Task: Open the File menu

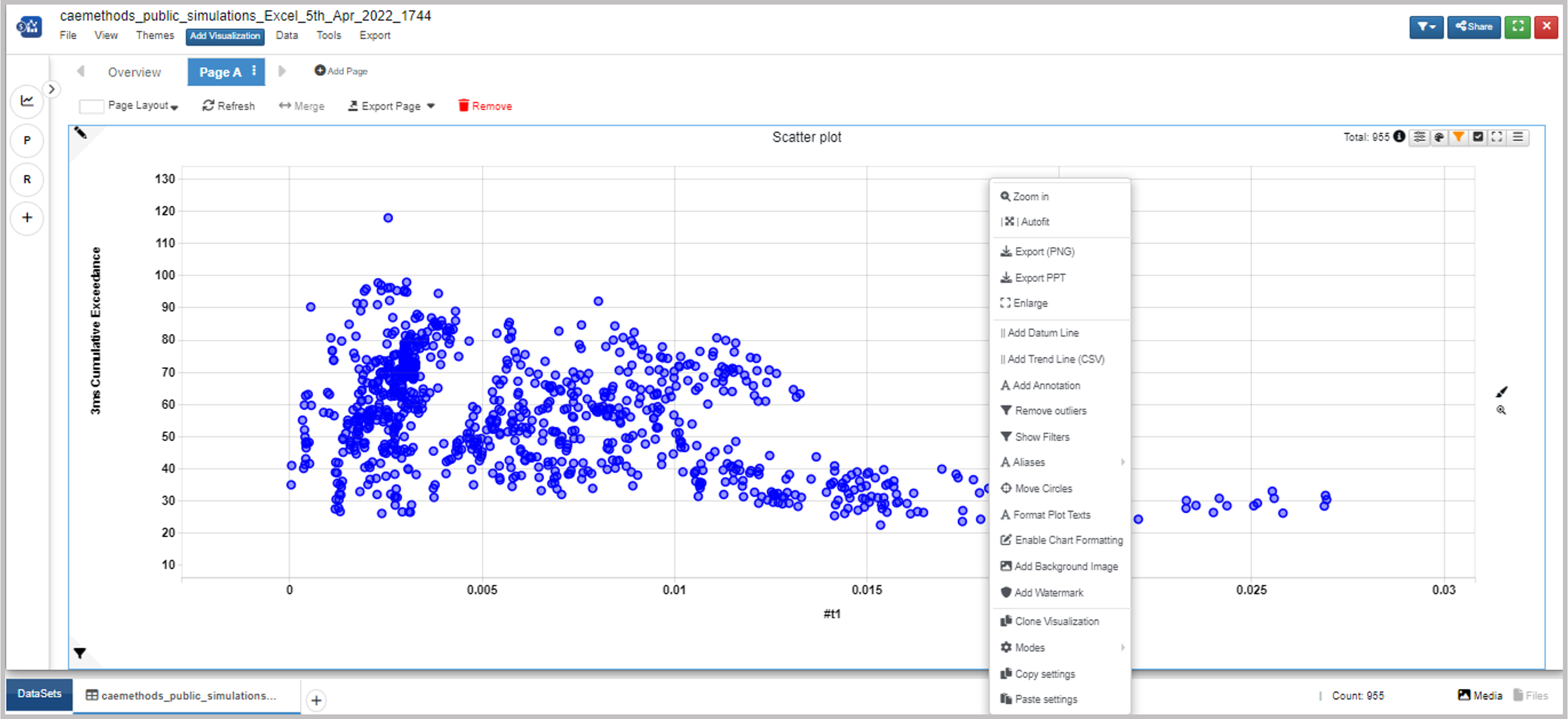Action: 68,35
